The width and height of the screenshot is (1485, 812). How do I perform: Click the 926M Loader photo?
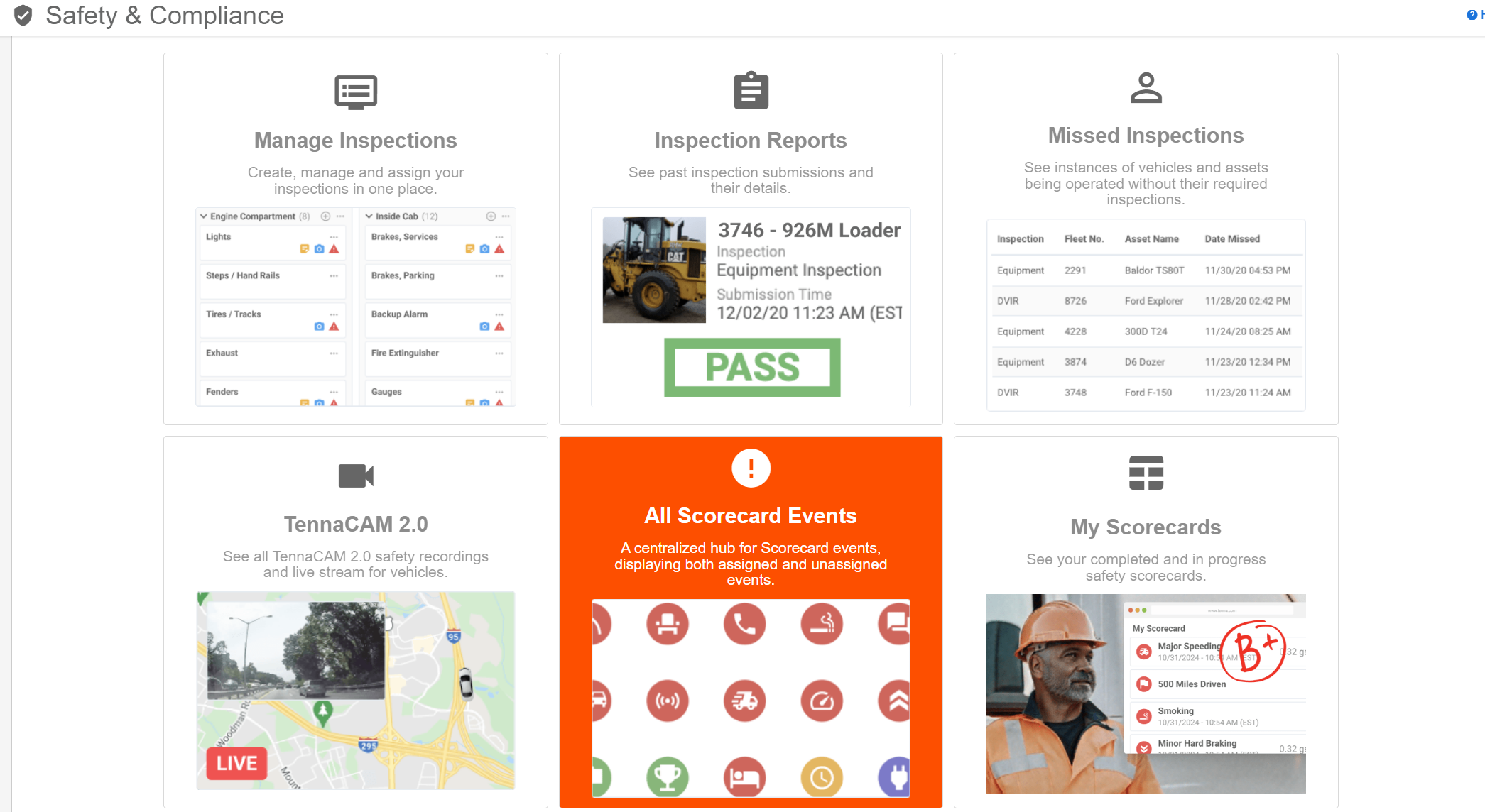654,270
